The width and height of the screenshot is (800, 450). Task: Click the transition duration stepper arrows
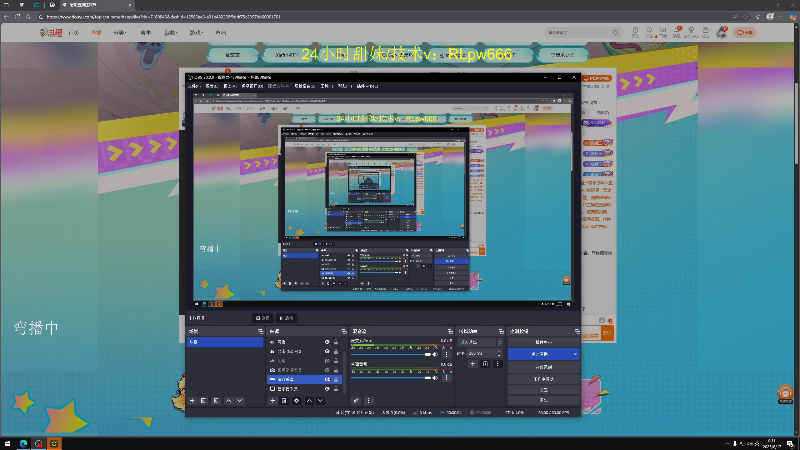pyautogui.click(x=499, y=354)
